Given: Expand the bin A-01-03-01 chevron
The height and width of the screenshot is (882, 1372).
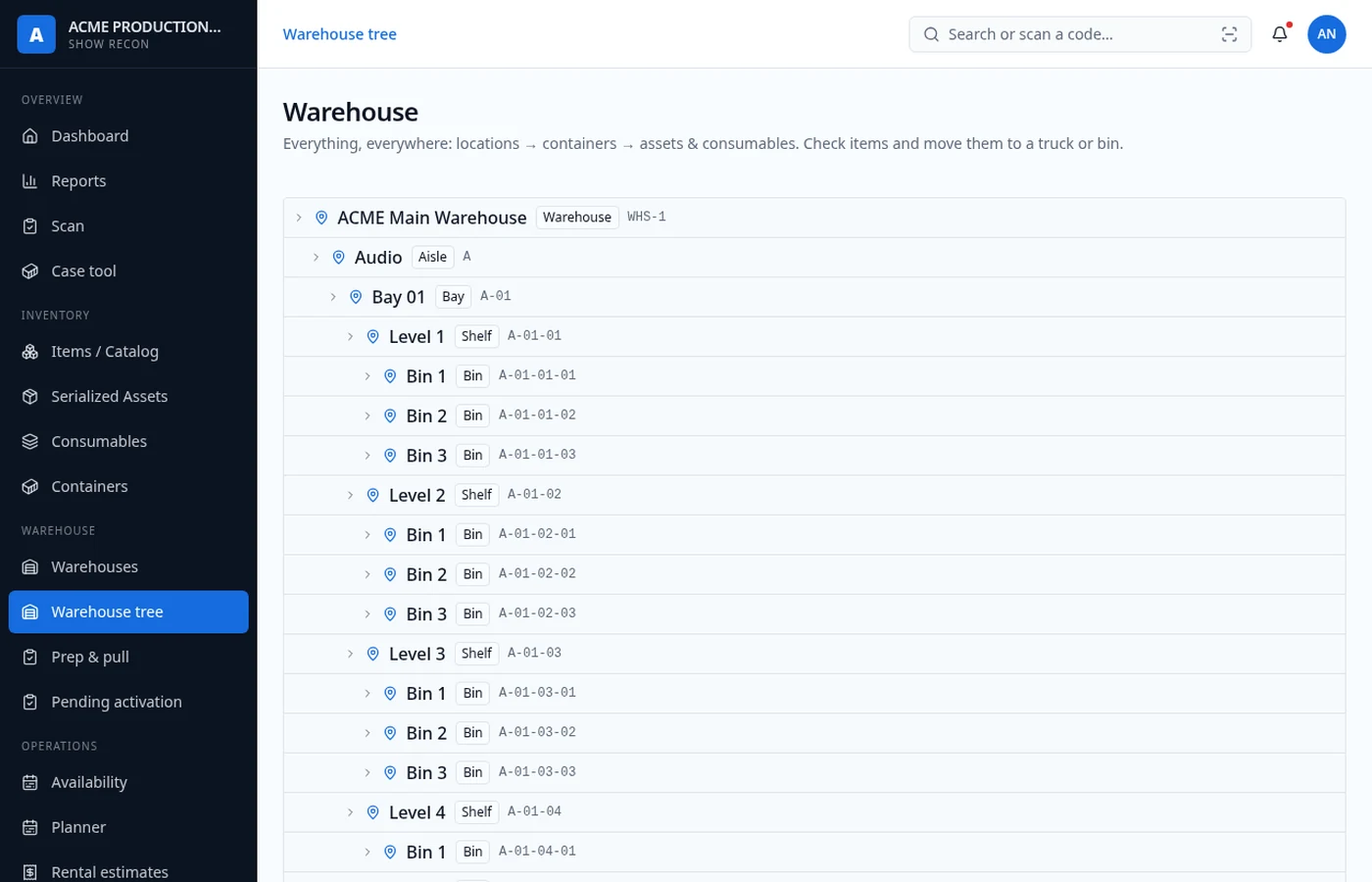Looking at the screenshot, I should (x=367, y=694).
